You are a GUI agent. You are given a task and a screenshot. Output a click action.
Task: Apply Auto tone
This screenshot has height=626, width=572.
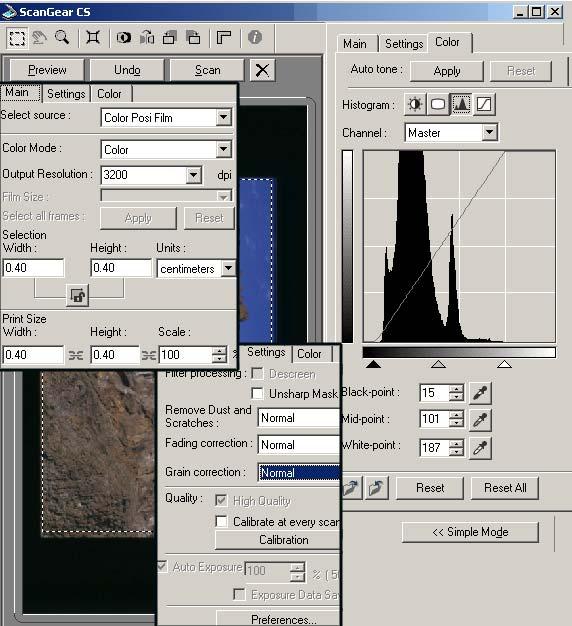[x=447, y=71]
